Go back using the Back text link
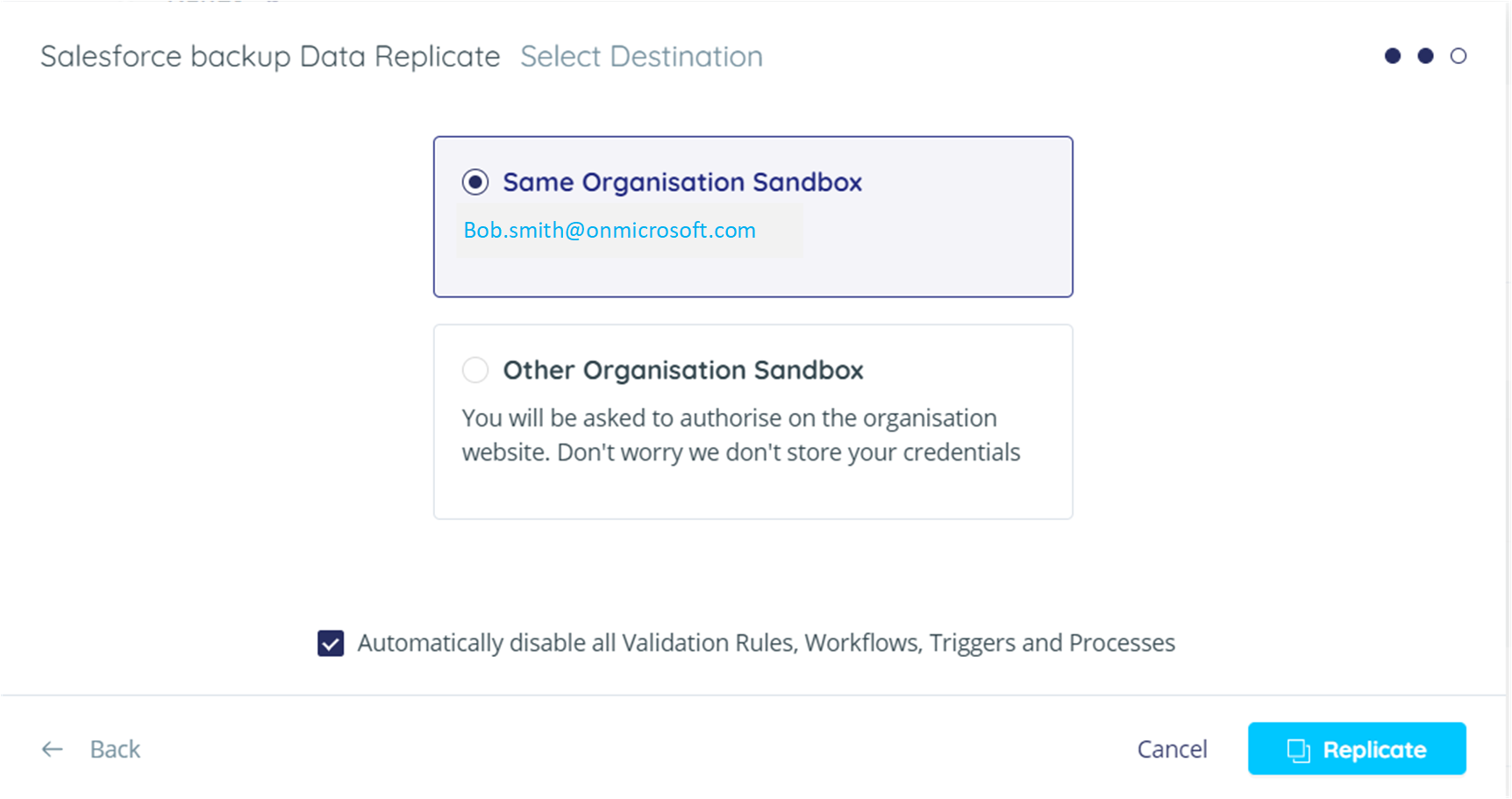This screenshot has height=799, width=1512. click(115, 749)
